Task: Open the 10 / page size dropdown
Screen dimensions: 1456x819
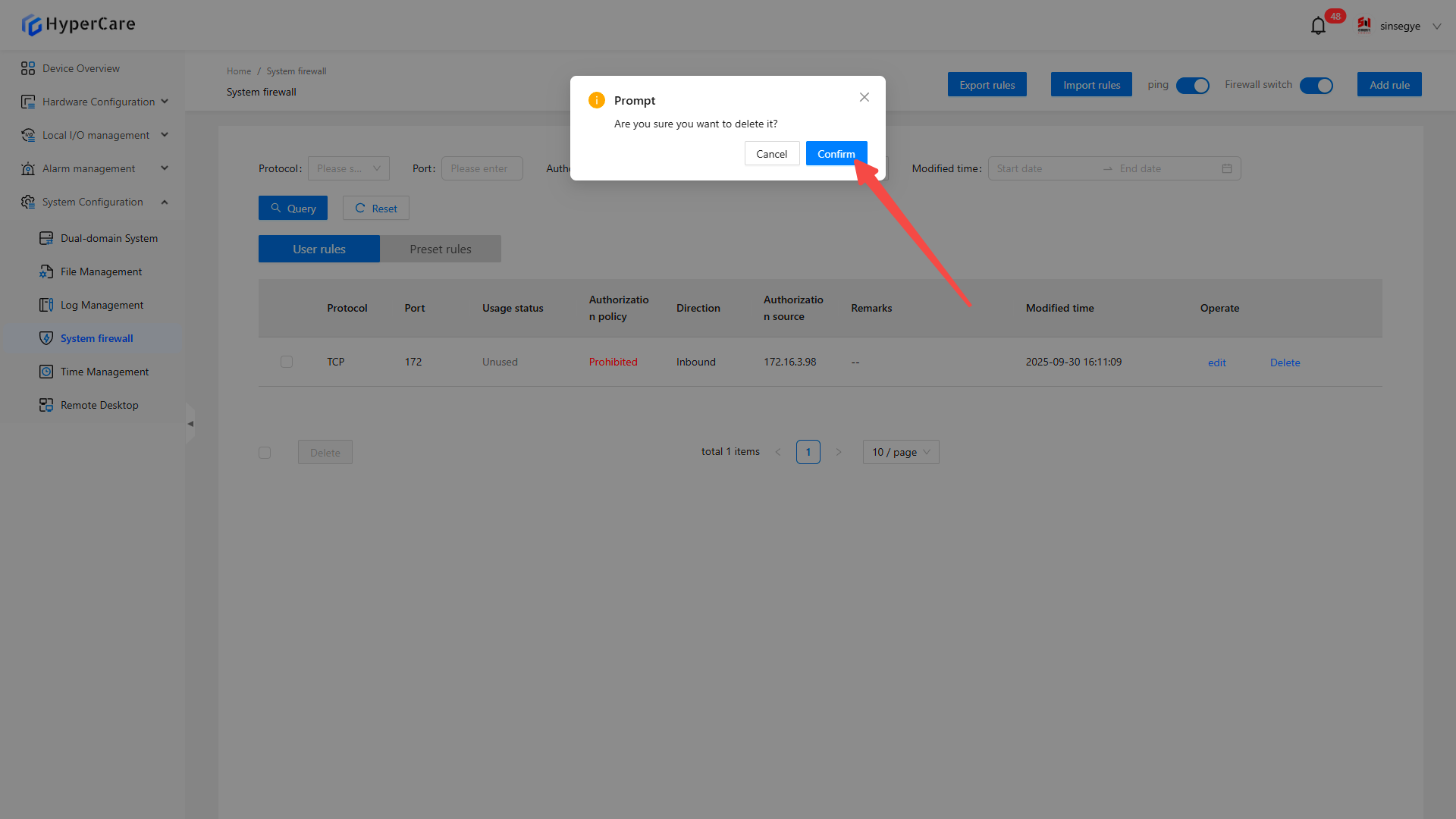Action: (x=900, y=452)
